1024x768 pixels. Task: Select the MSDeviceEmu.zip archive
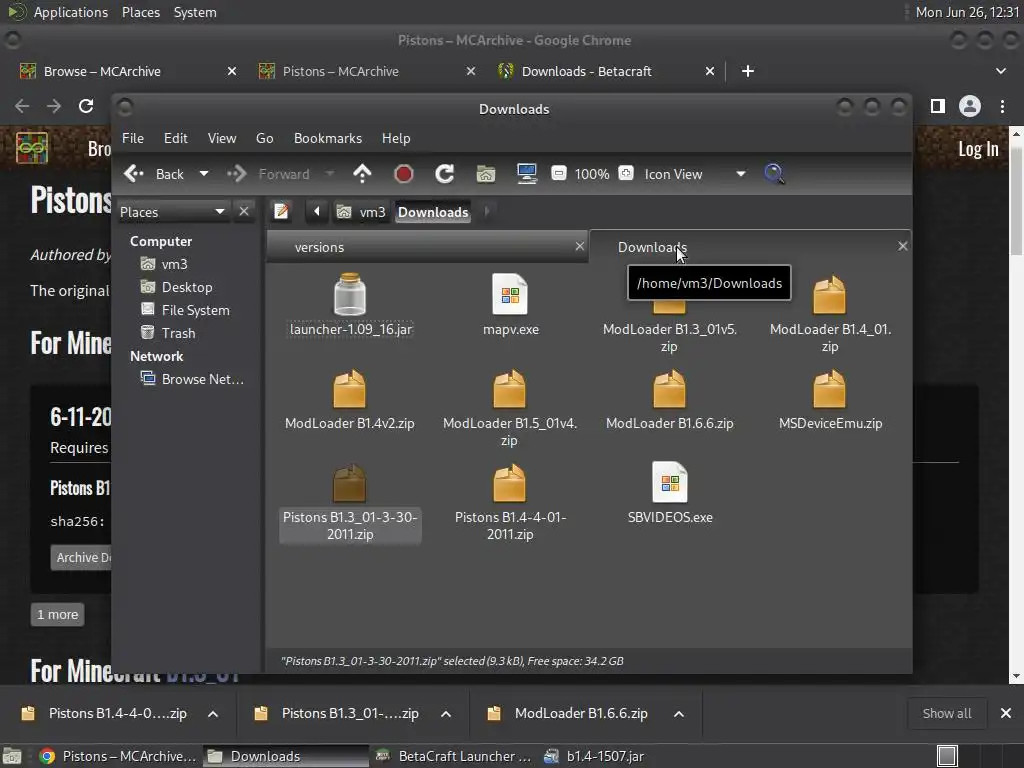[829, 389]
